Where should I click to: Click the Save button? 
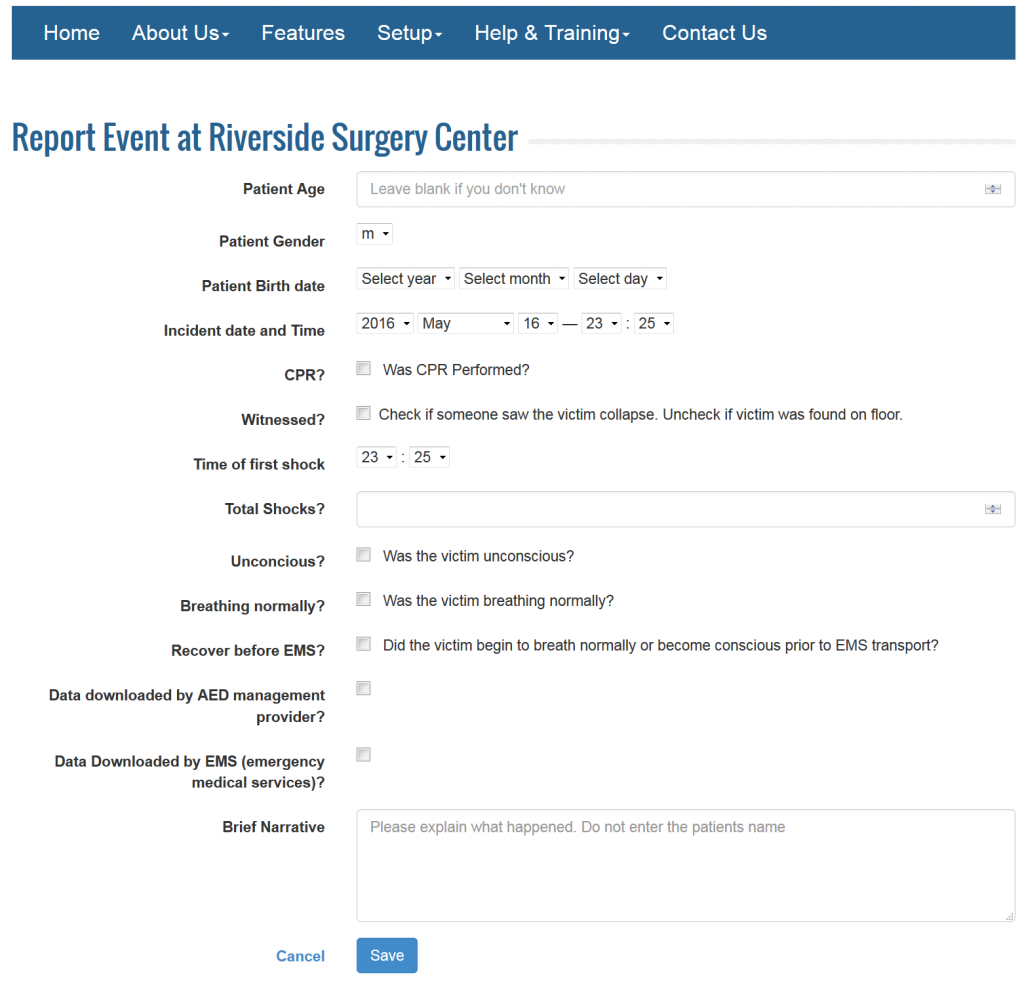coord(386,955)
